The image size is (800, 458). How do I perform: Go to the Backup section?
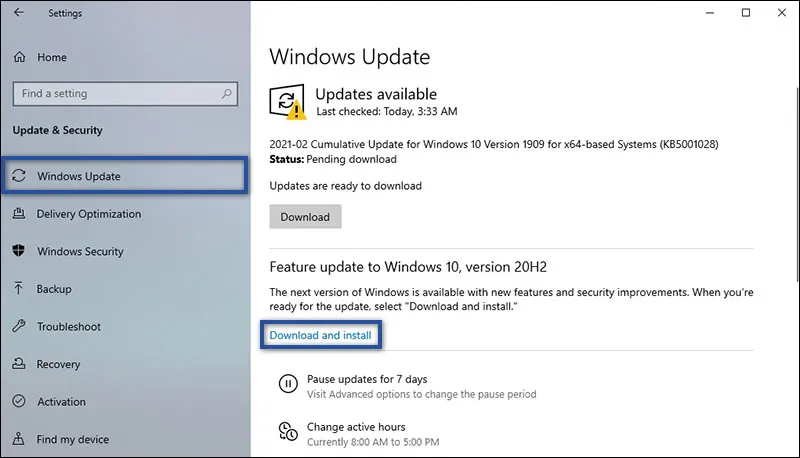124,289
